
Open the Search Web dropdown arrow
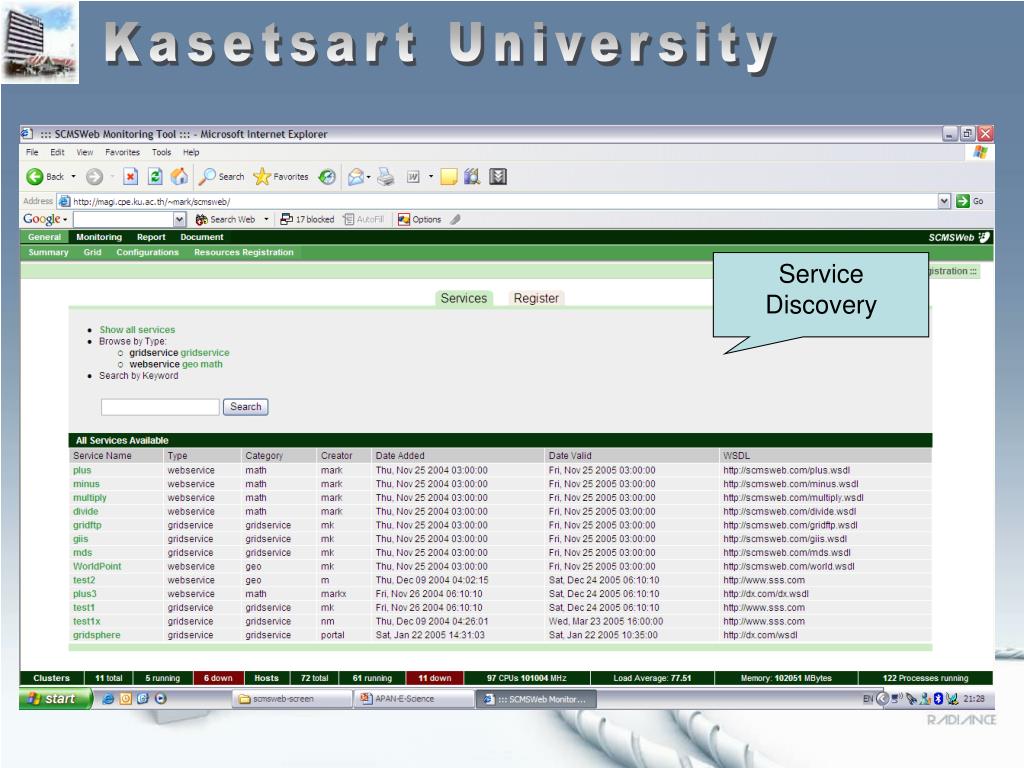(266, 219)
